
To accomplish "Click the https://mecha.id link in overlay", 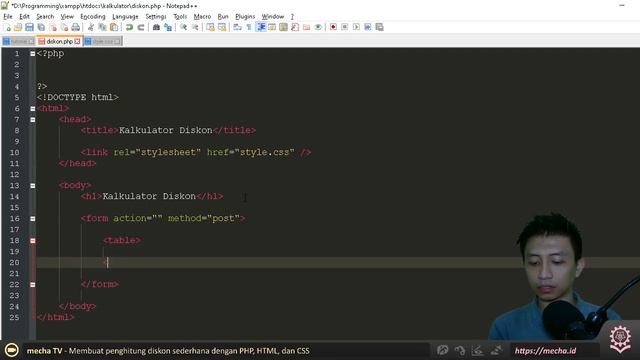I will [x=545, y=351].
